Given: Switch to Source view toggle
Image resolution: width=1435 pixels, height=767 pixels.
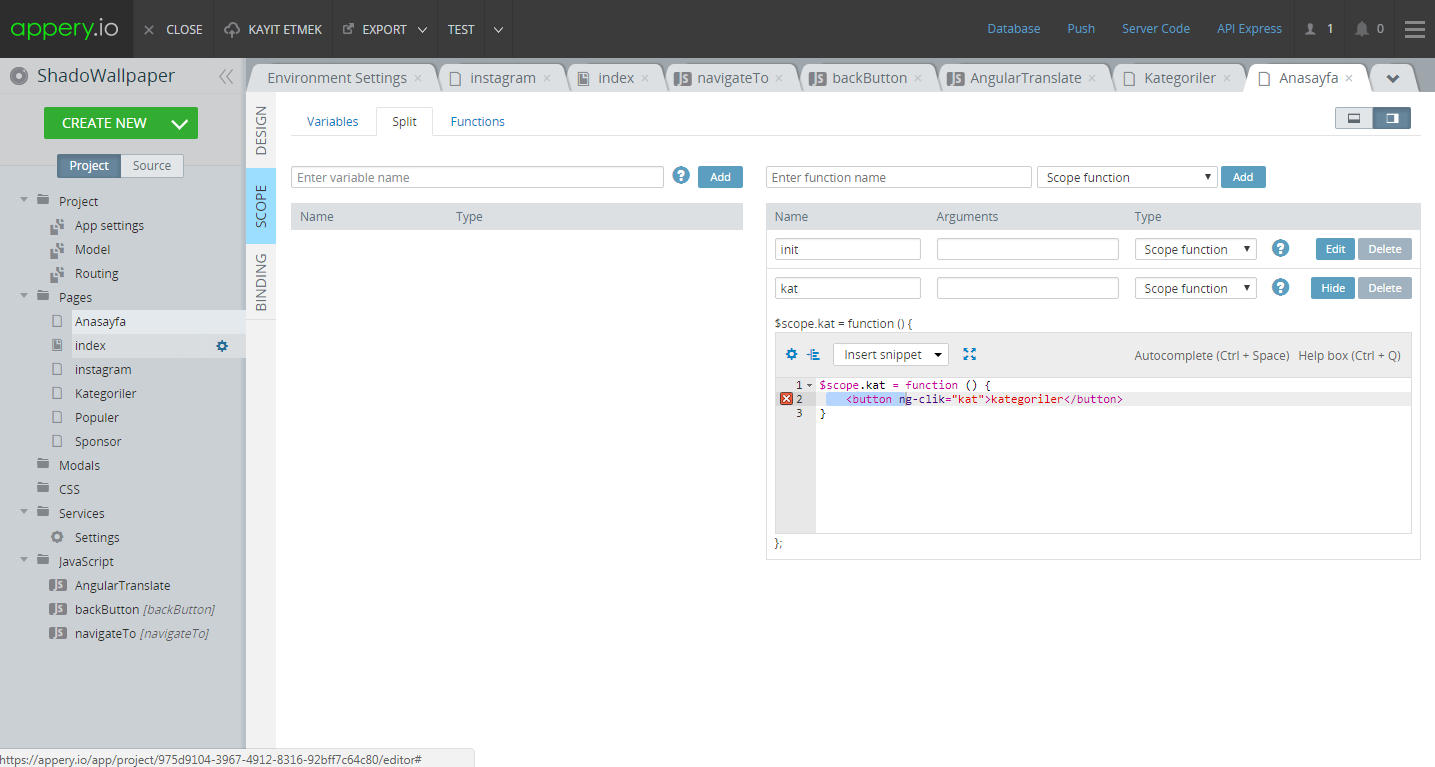Looking at the screenshot, I should pos(152,166).
